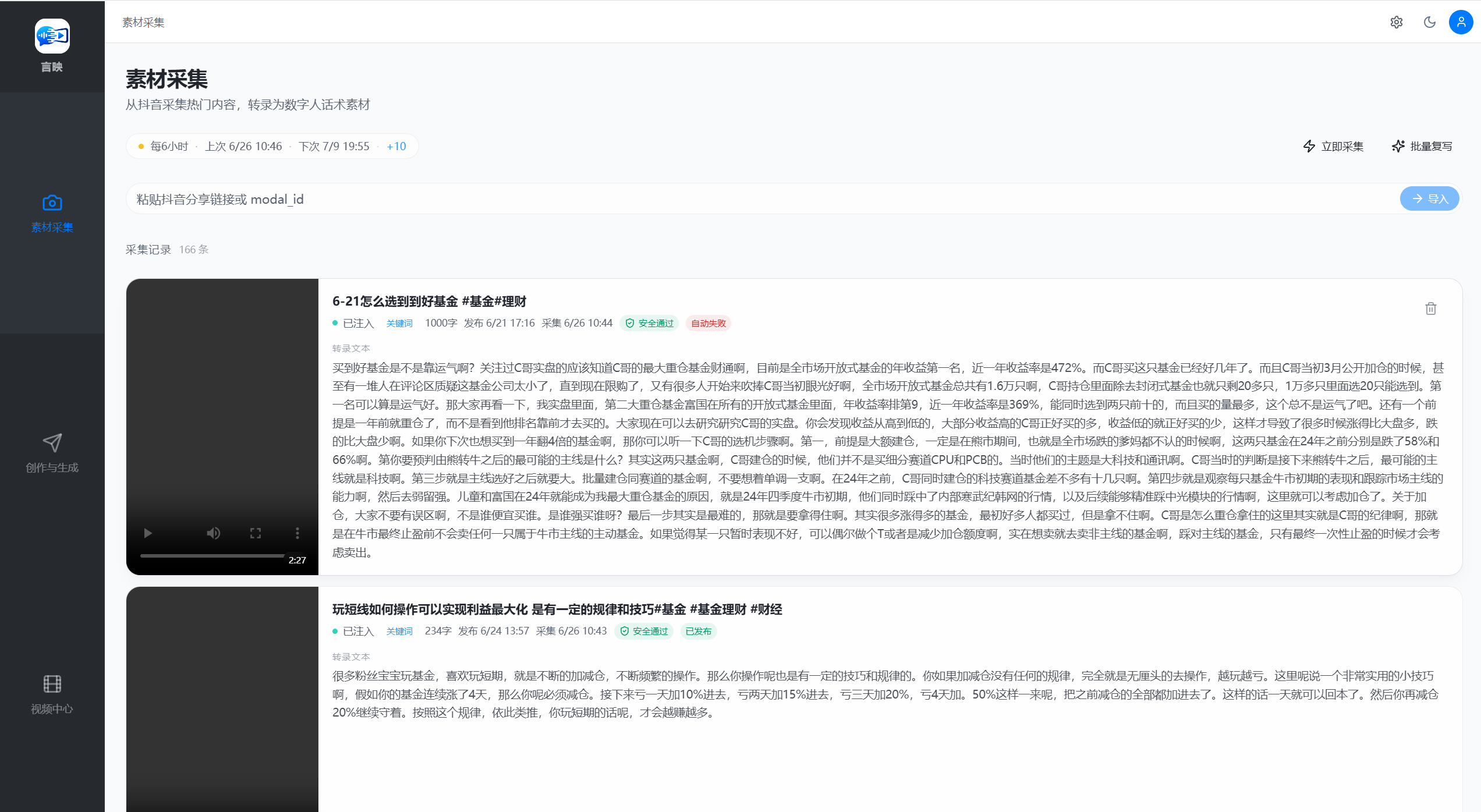Open title 6-21怎么选到到好基金 #基金#理财
This screenshot has height=812, width=1481.
coord(429,301)
